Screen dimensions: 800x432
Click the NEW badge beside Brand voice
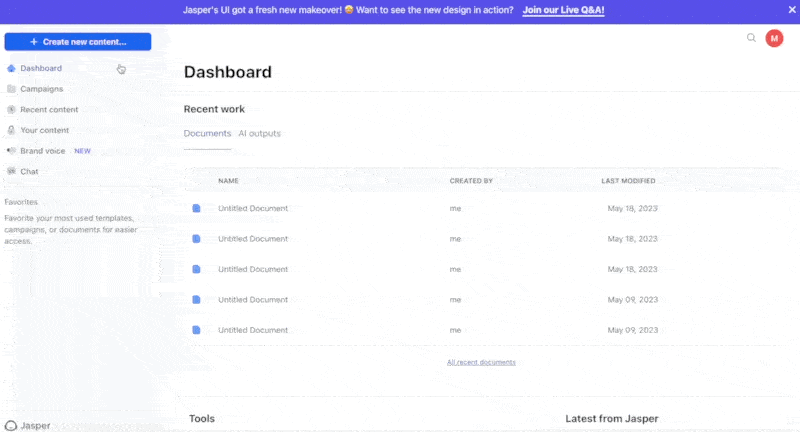point(82,151)
